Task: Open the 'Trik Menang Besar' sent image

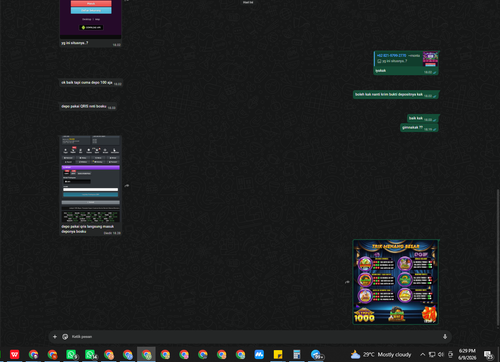Action: (x=396, y=282)
